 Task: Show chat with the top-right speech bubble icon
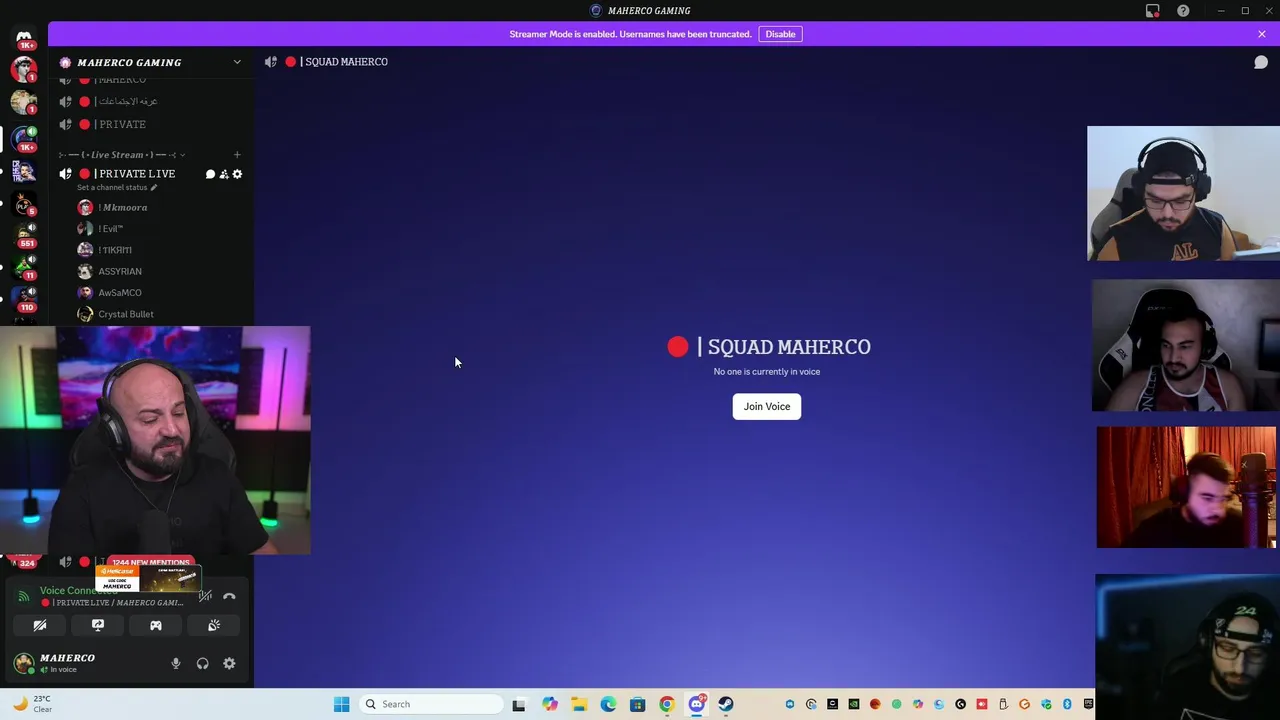pos(1261,62)
